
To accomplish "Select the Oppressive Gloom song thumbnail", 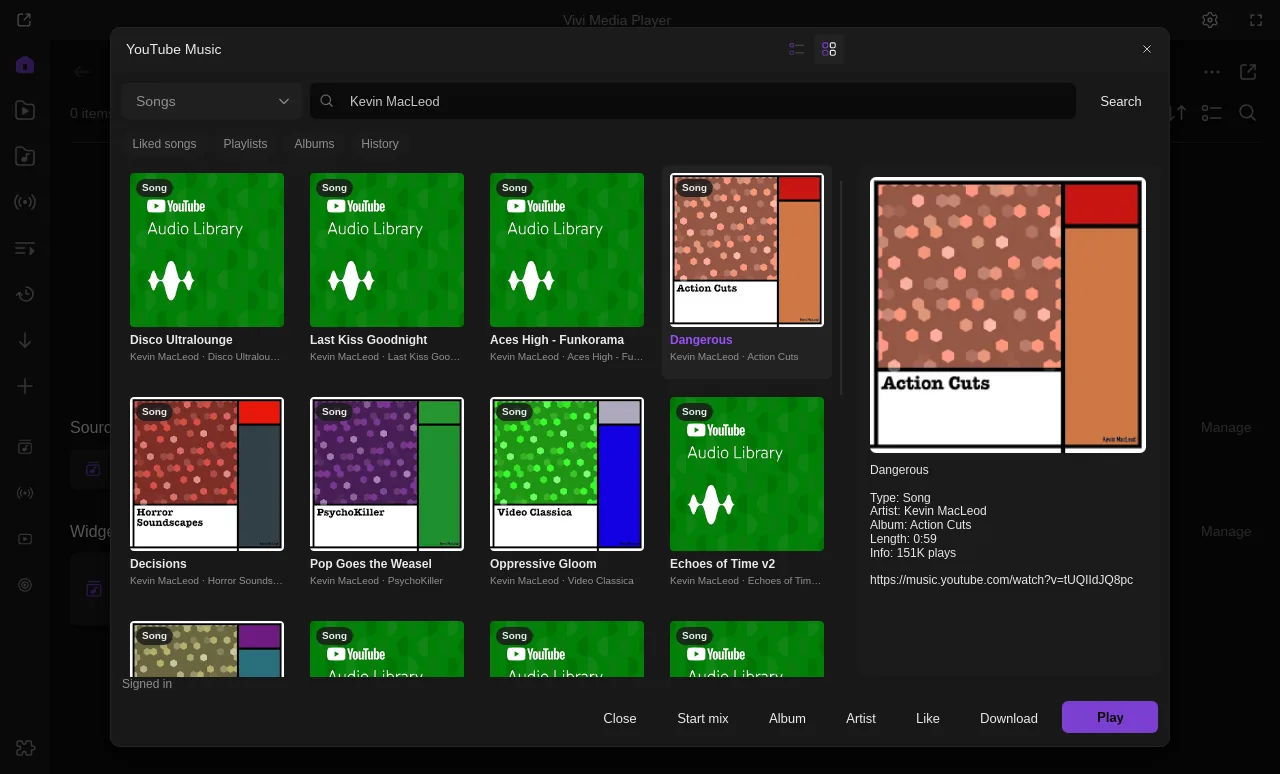I will coord(567,474).
